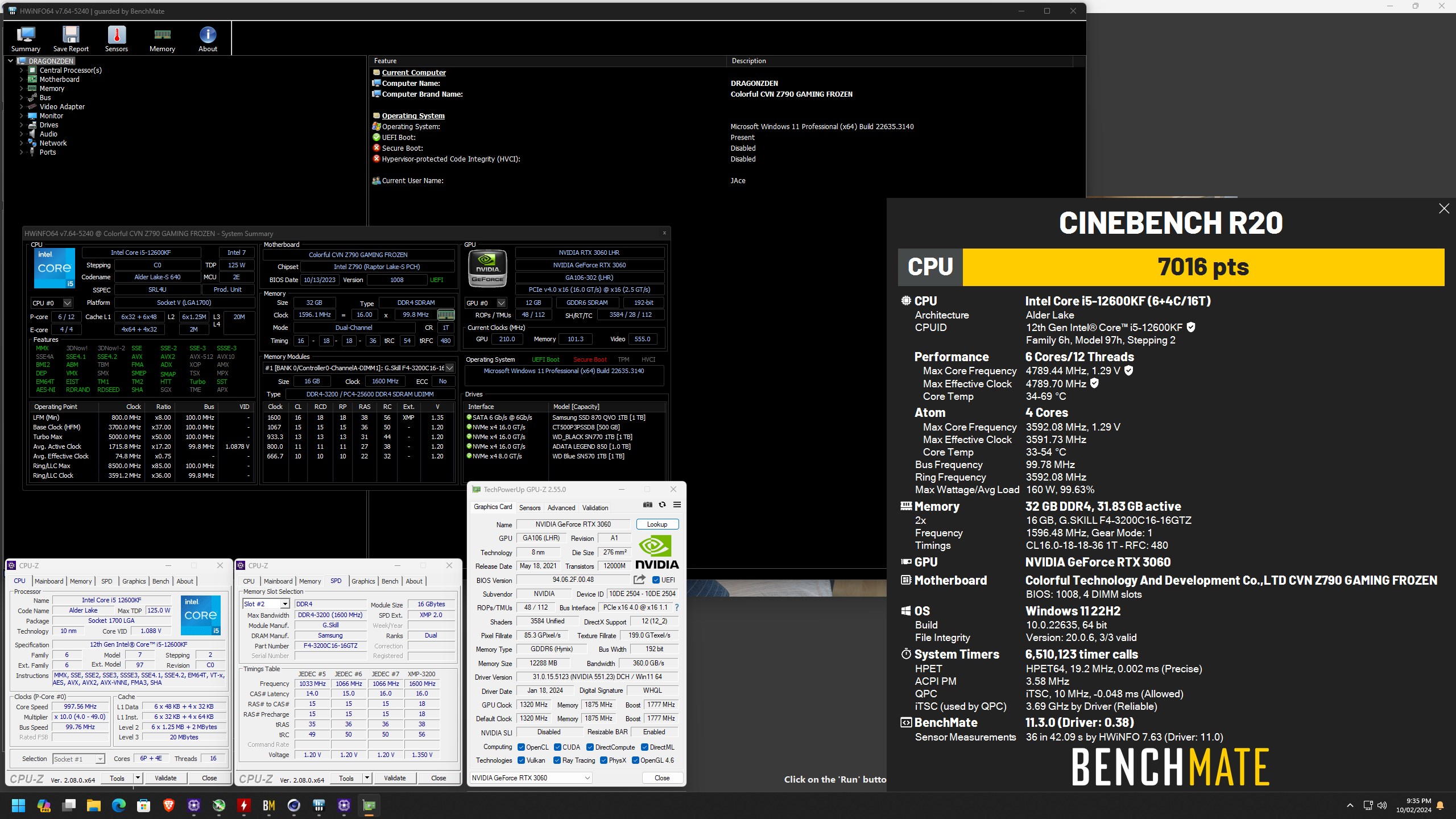
Task: Switch to HWiNFO taskbar icon
Action: coord(319,805)
